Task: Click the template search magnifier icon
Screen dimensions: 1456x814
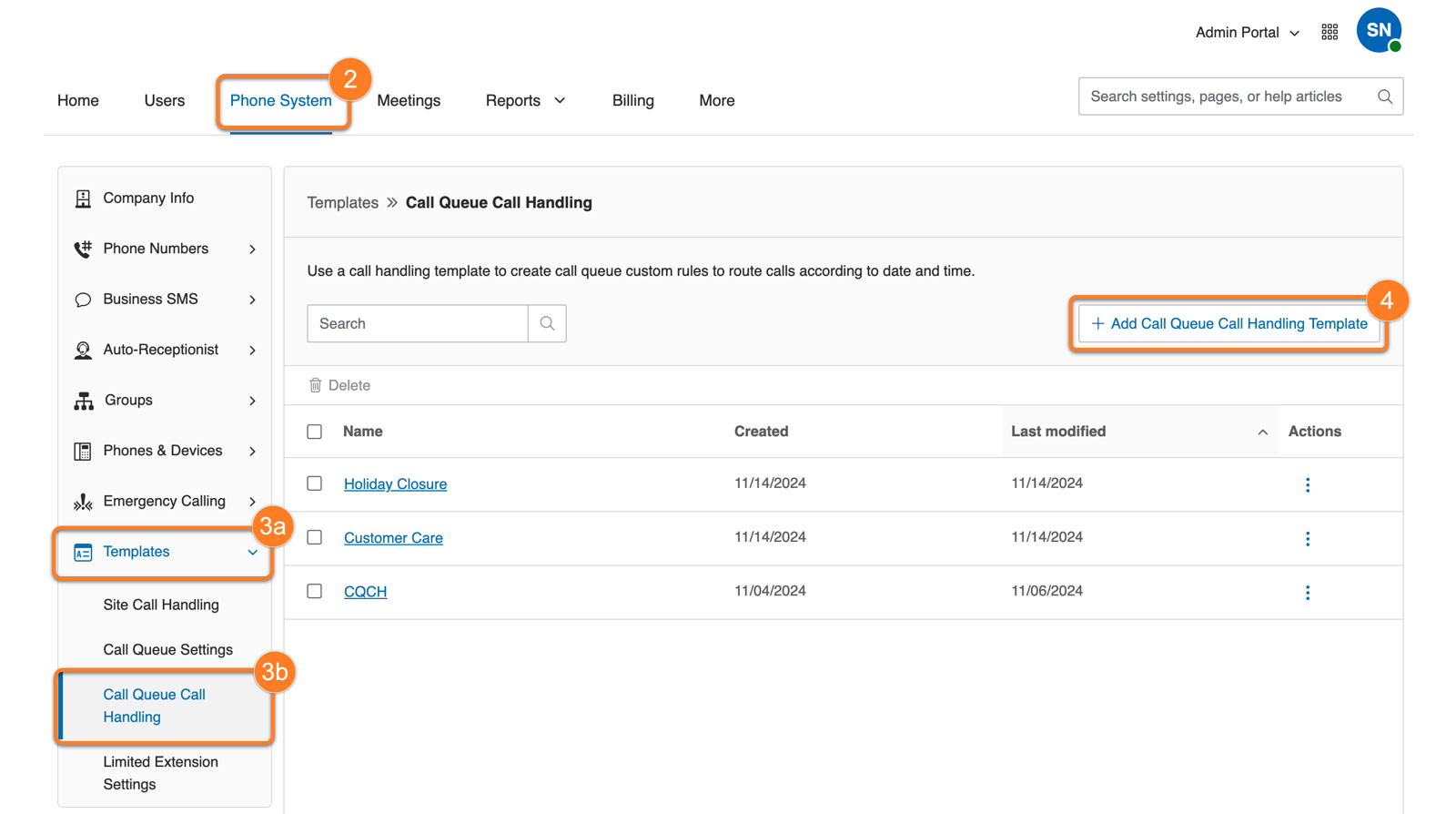Action: click(547, 323)
